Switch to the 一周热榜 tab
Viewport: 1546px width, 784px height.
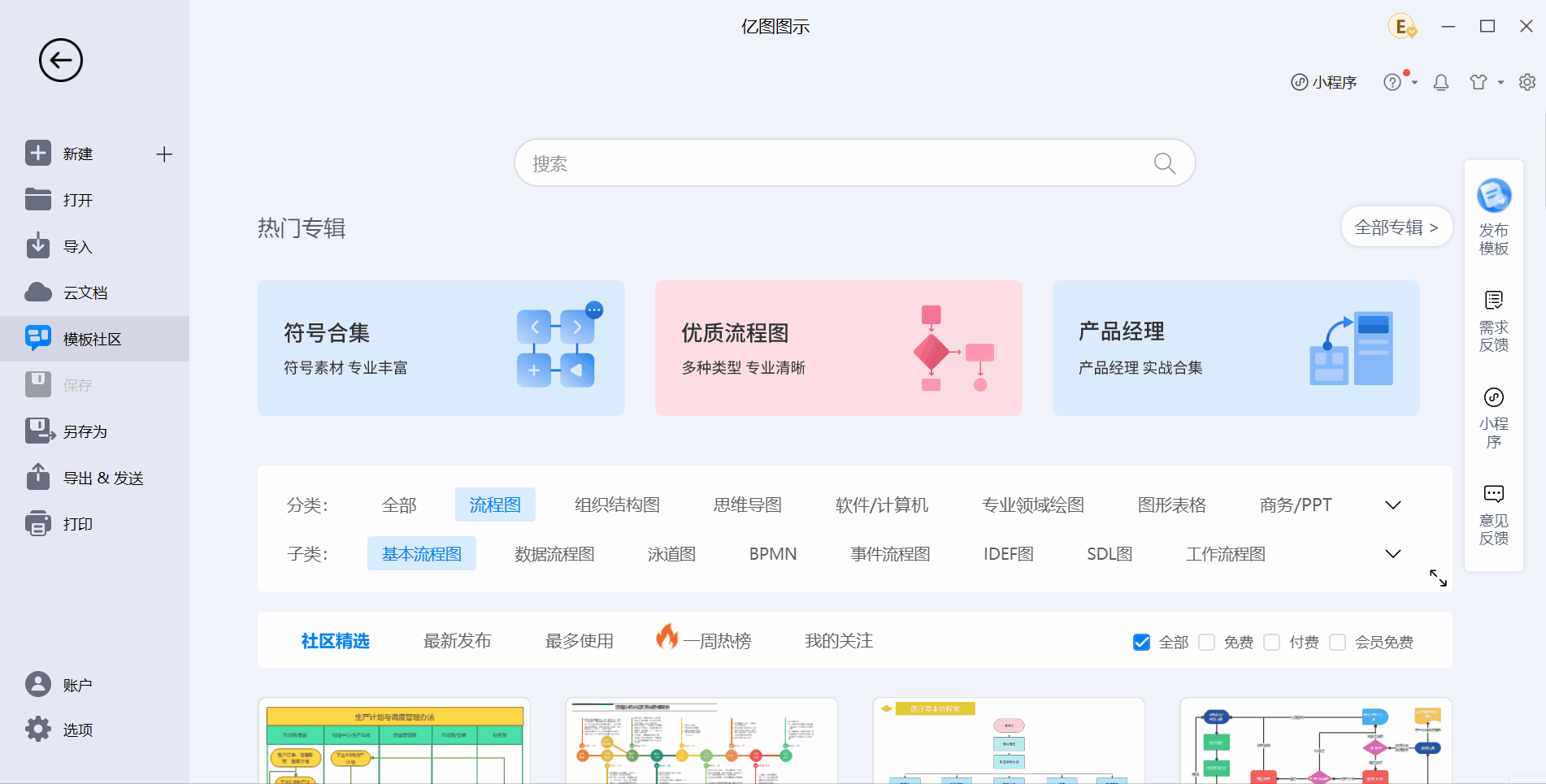[x=704, y=639]
